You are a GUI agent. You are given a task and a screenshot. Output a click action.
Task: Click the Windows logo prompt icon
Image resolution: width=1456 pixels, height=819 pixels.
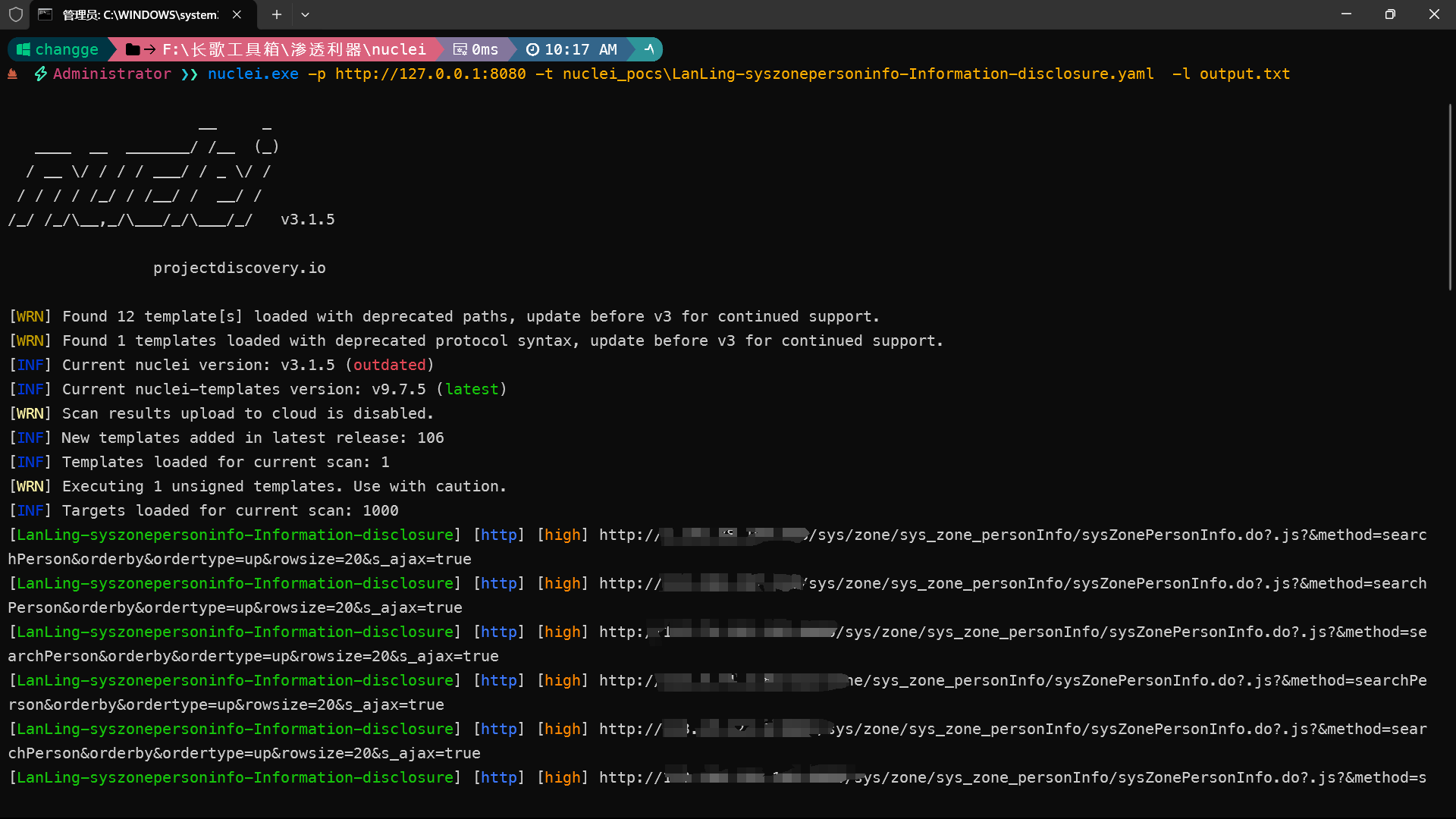click(24, 49)
